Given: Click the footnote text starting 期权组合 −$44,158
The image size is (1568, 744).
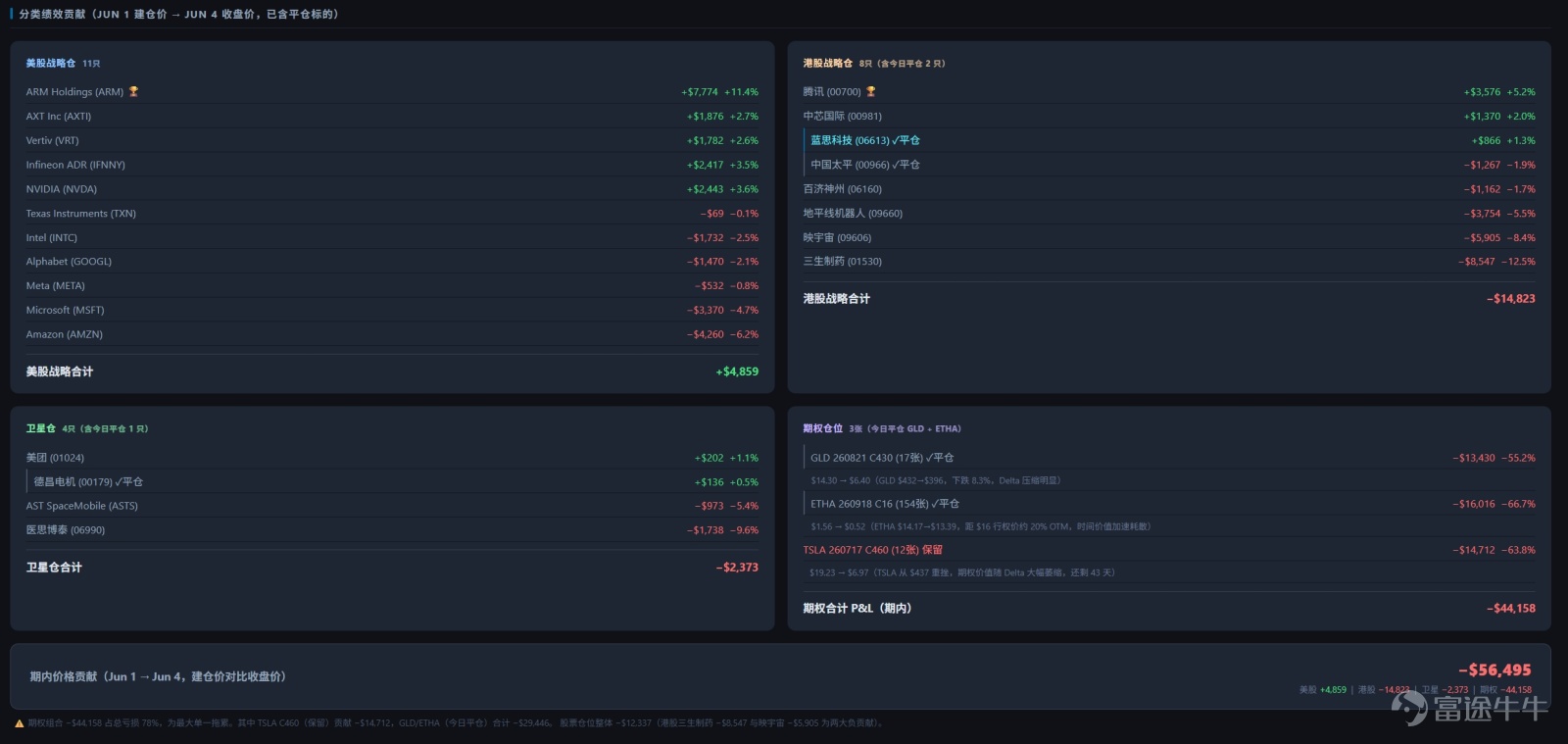Looking at the screenshot, I should coord(457,723).
